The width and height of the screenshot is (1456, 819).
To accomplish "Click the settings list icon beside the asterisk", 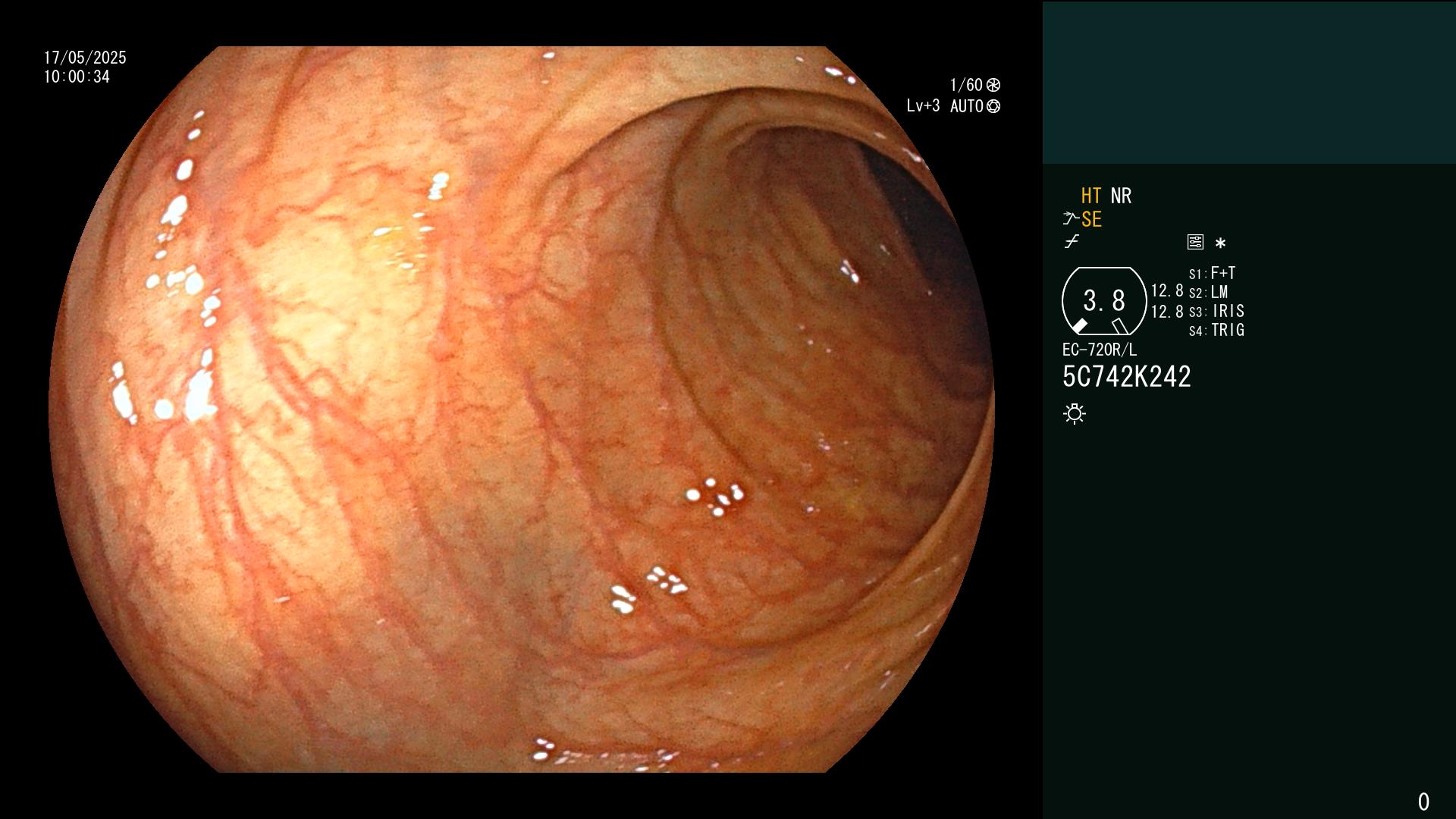I will click(1195, 242).
